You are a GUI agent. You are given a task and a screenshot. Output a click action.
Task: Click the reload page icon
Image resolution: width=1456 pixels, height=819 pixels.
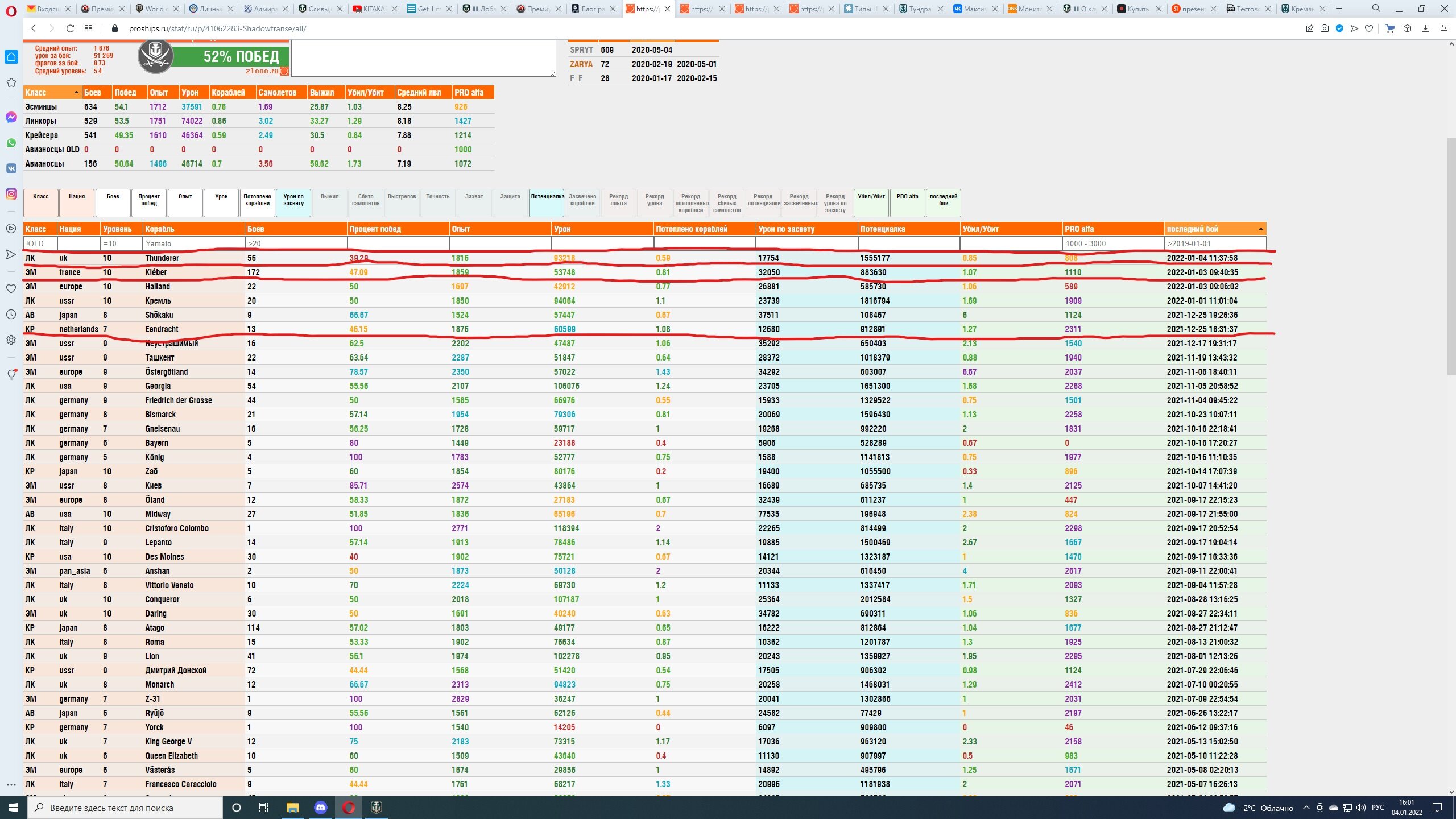point(70,28)
